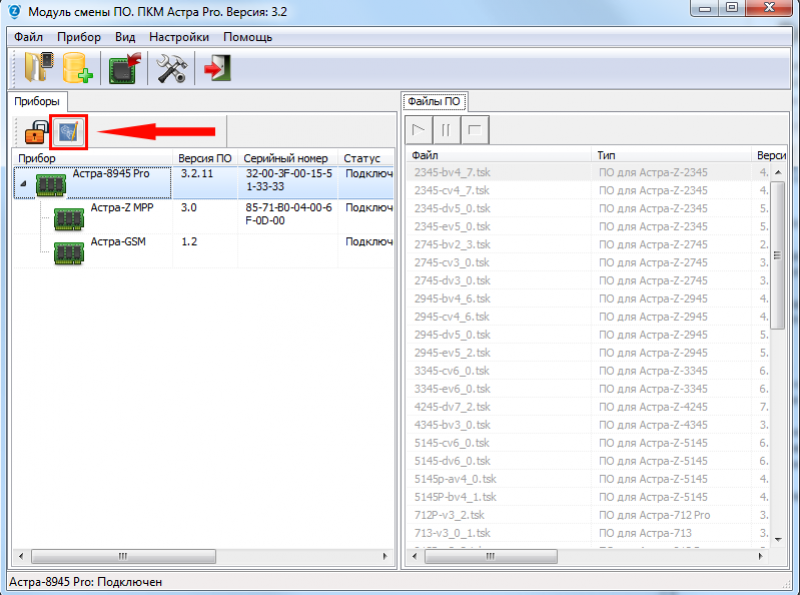Sort by Статус column header
800x595 pixels.
tap(366, 158)
